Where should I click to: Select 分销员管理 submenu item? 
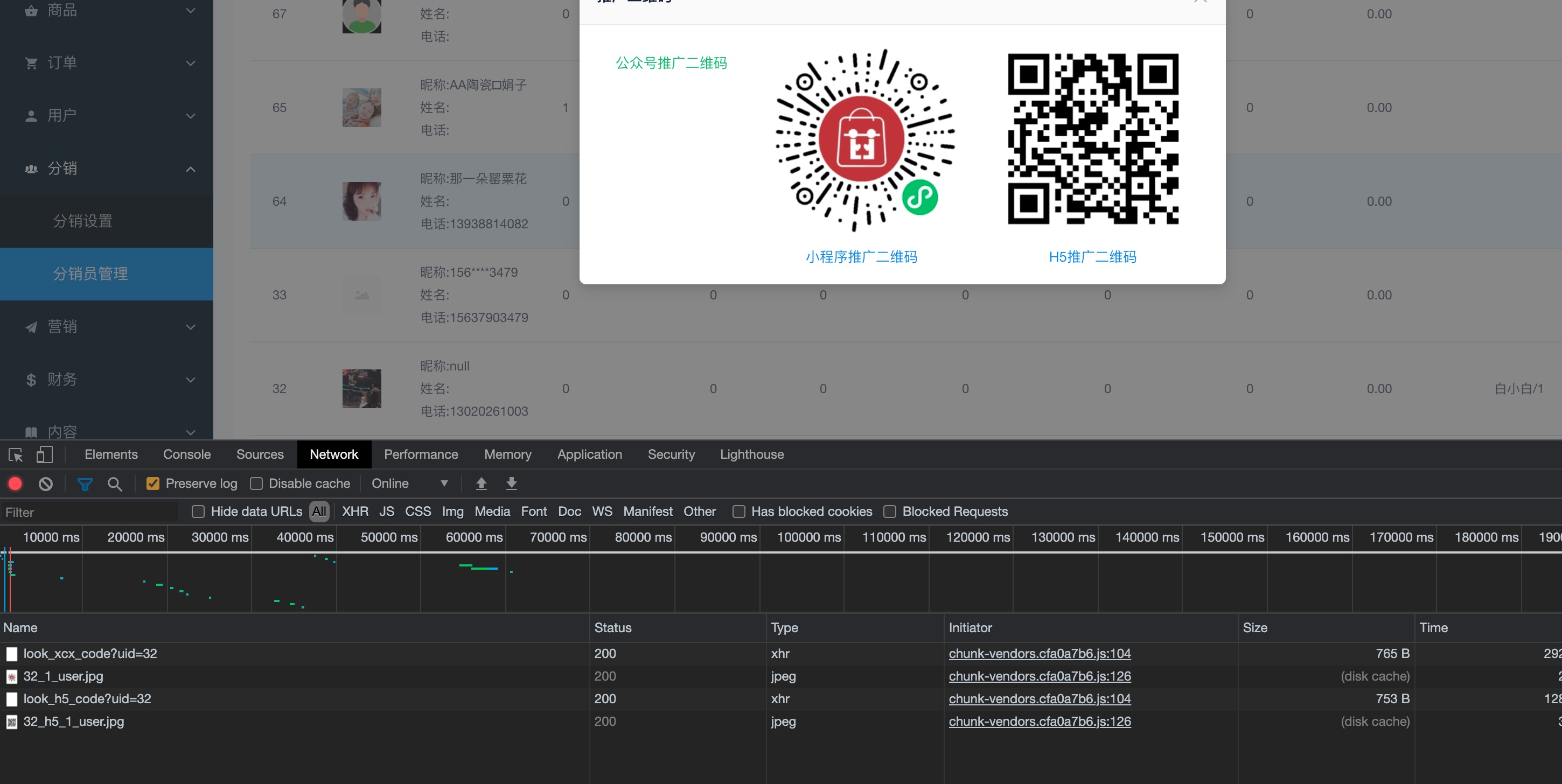107,274
